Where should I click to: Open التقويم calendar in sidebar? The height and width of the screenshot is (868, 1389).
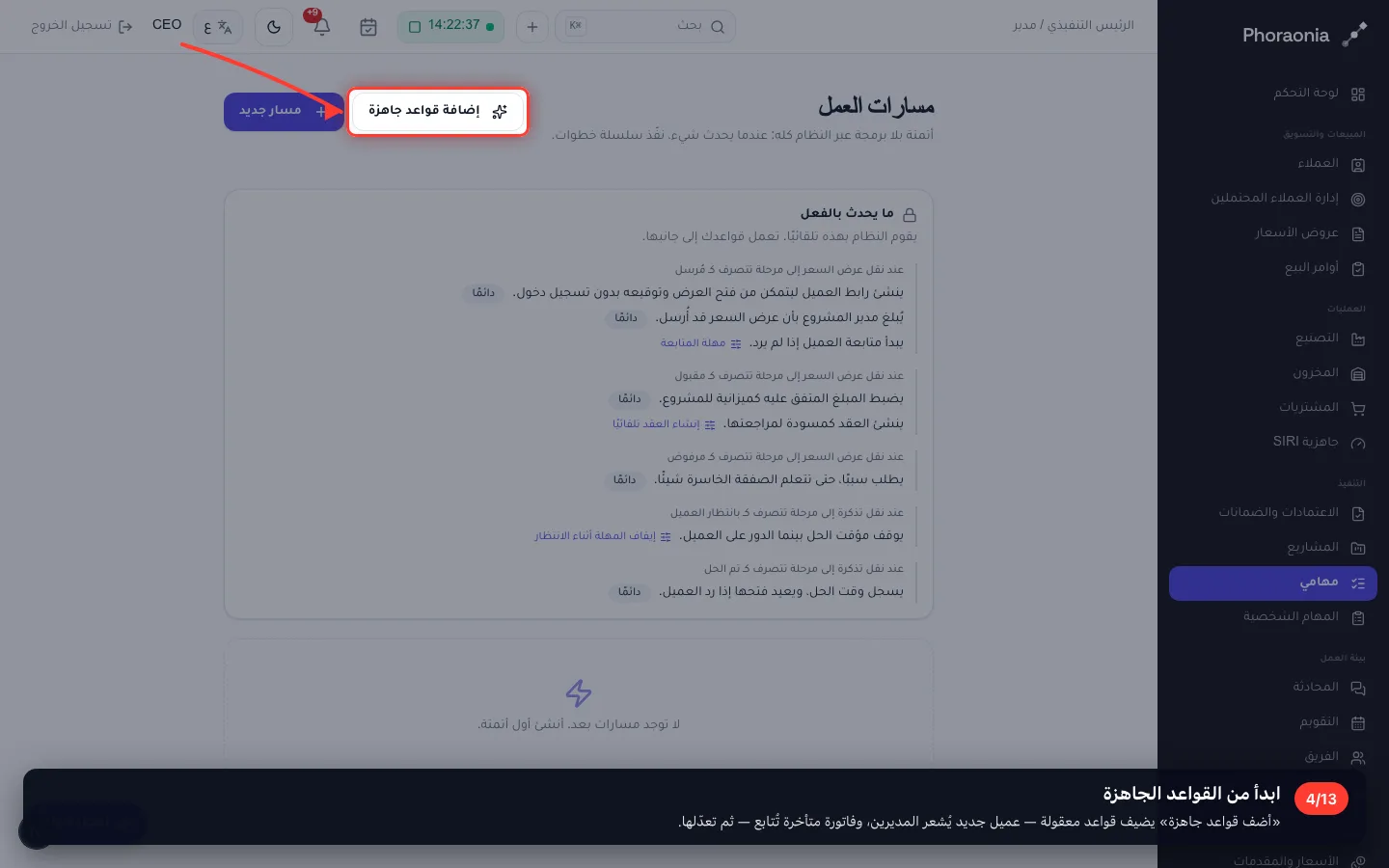pos(1273,722)
